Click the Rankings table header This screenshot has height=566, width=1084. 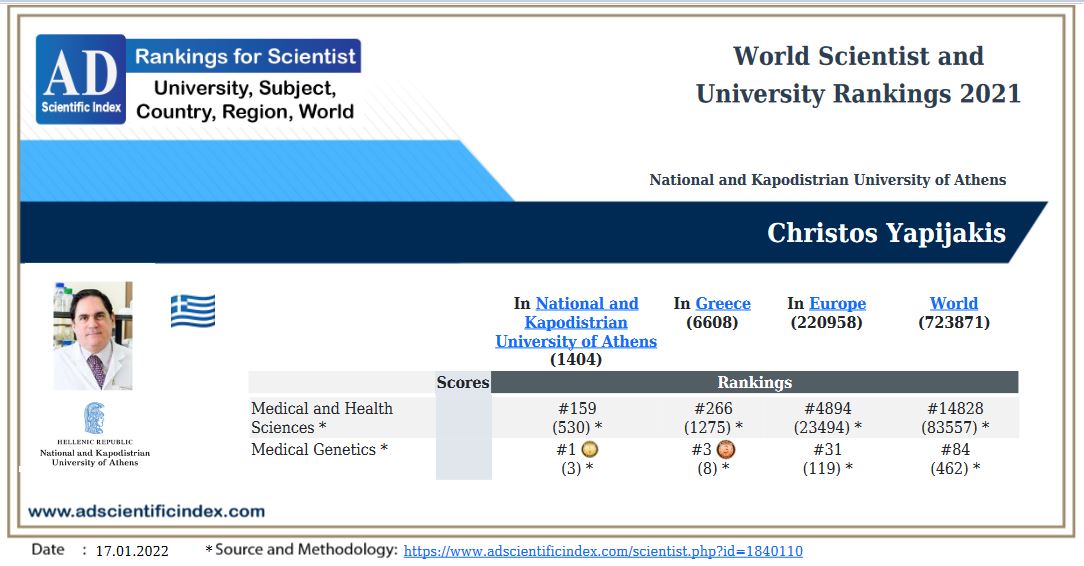pyautogui.click(x=754, y=382)
